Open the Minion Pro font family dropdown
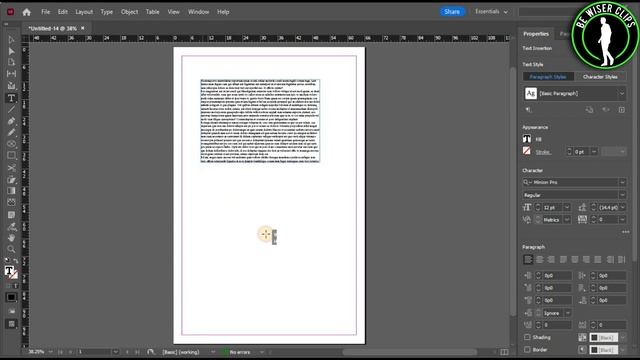 pos(622,182)
